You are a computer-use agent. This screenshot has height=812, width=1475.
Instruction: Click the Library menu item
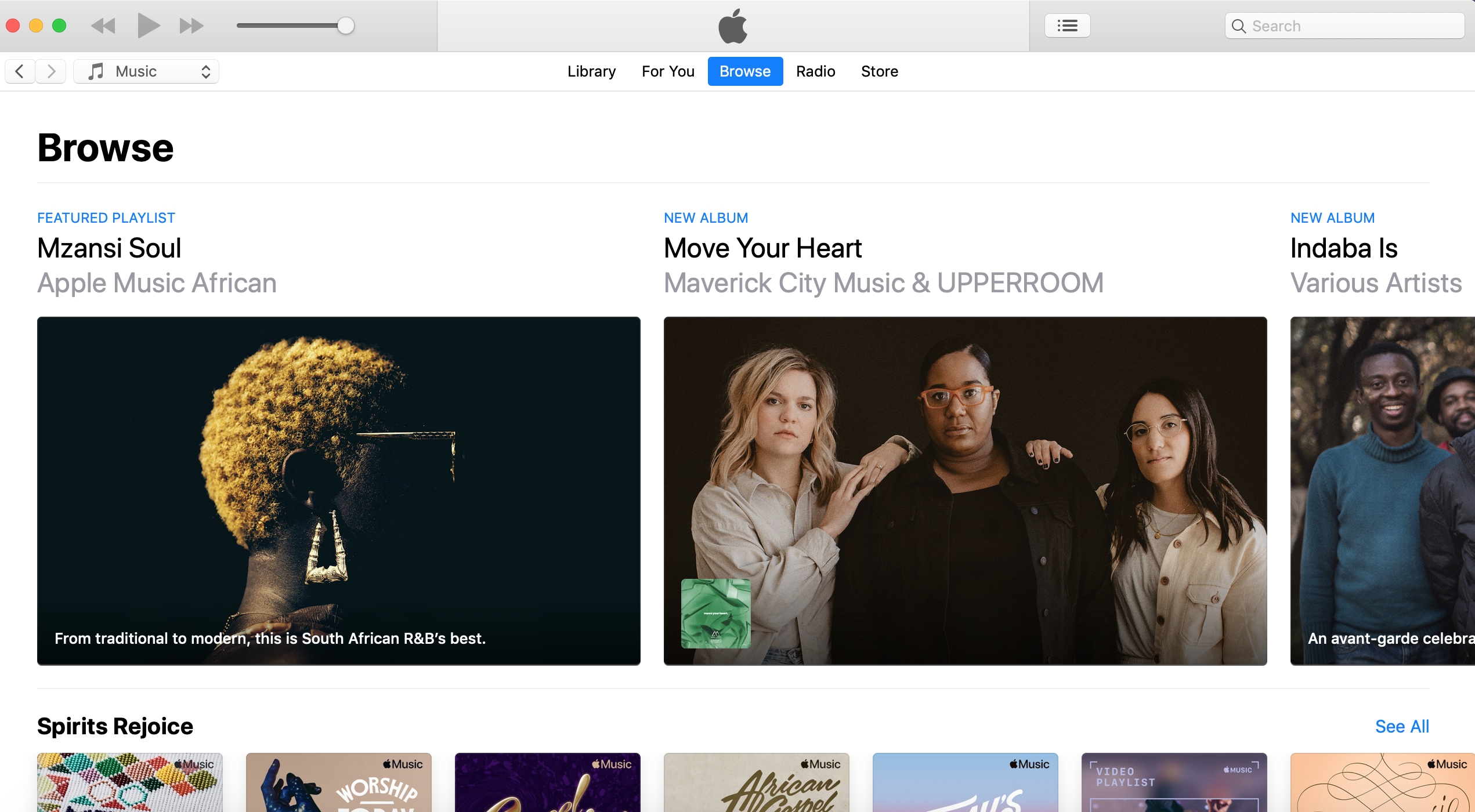591,71
